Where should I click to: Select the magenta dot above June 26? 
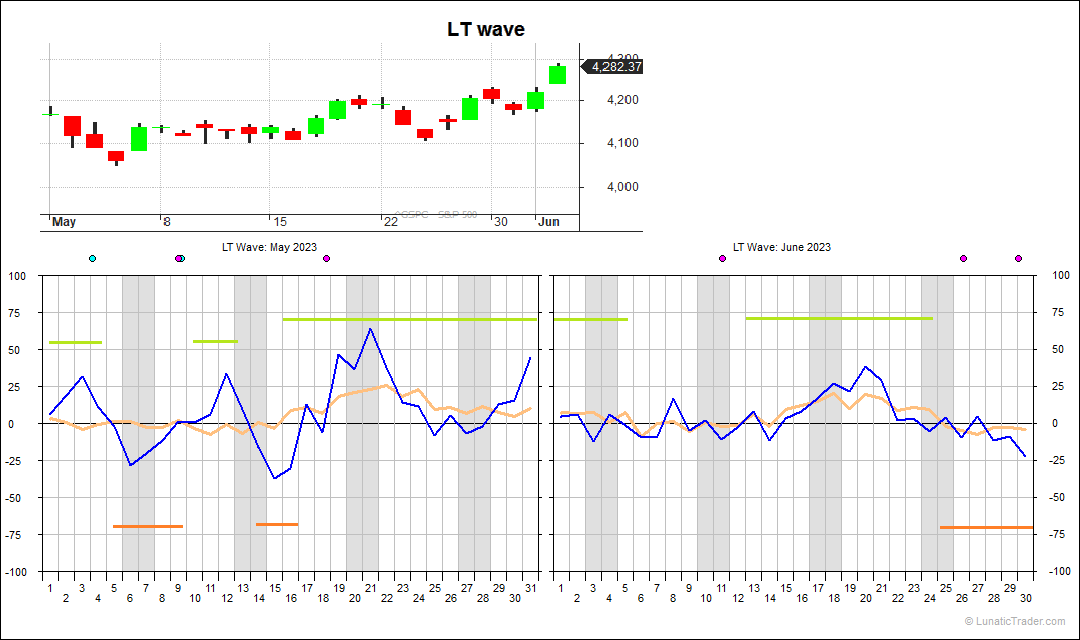tap(962, 257)
